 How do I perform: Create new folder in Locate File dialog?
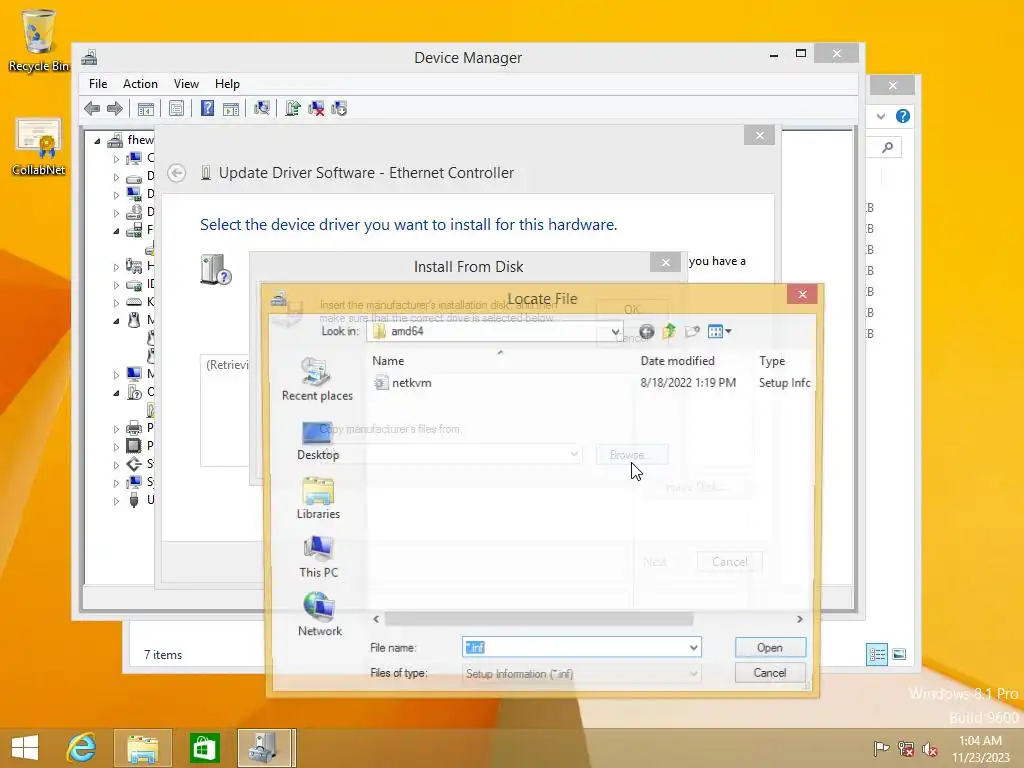(692, 332)
